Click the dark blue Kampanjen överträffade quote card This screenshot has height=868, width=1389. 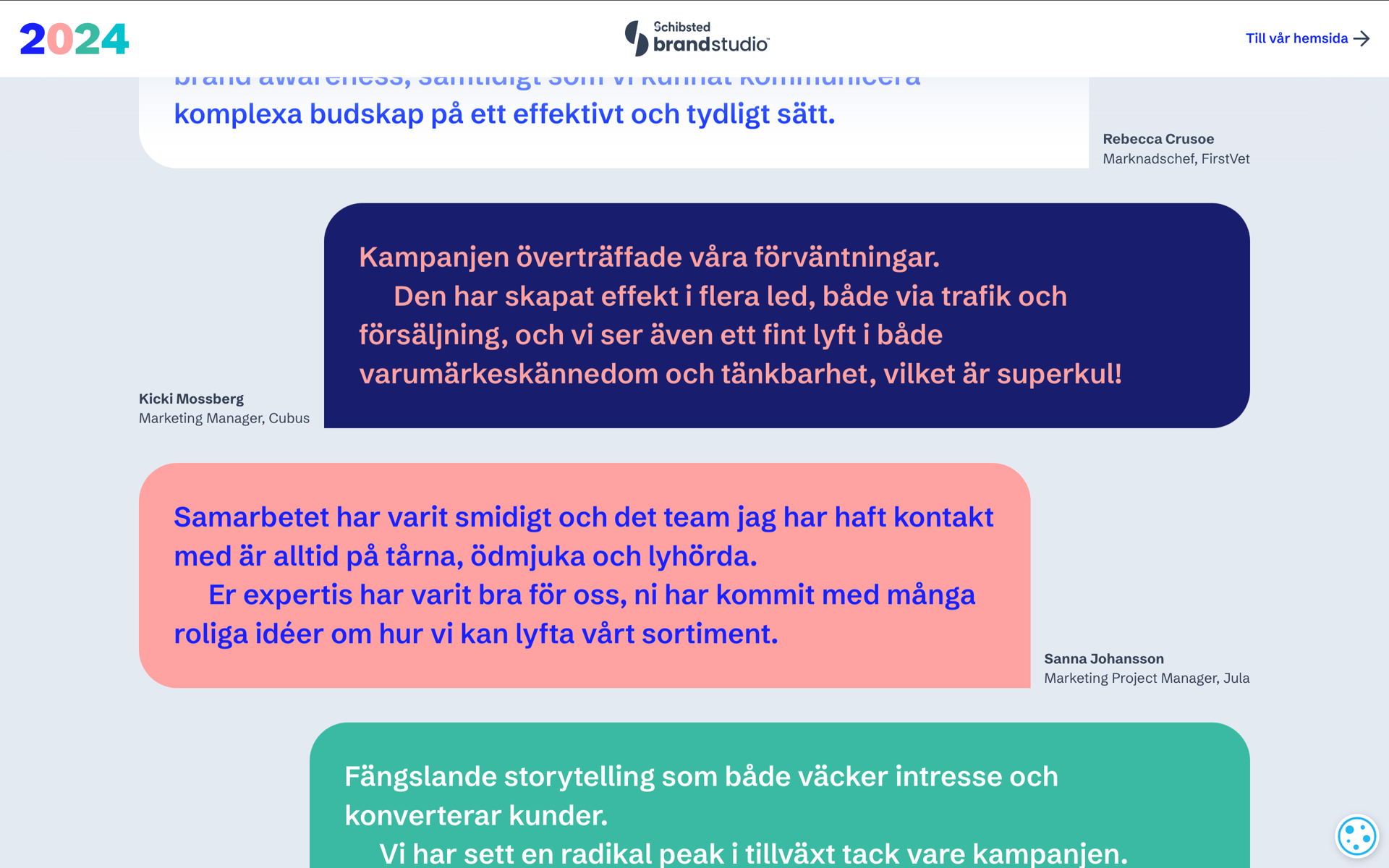[787, 315]
